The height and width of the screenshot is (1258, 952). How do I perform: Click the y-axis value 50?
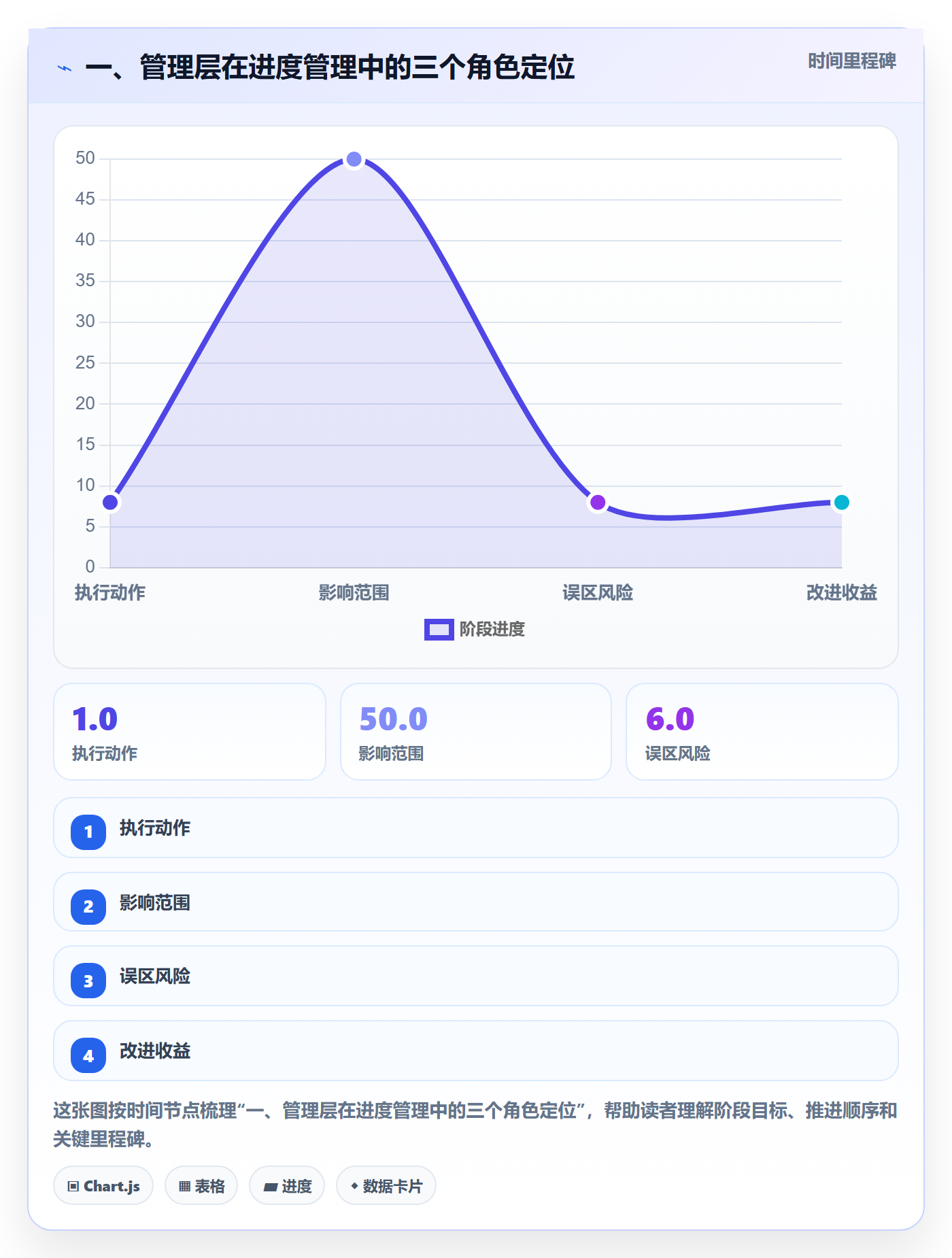[85, 158]
